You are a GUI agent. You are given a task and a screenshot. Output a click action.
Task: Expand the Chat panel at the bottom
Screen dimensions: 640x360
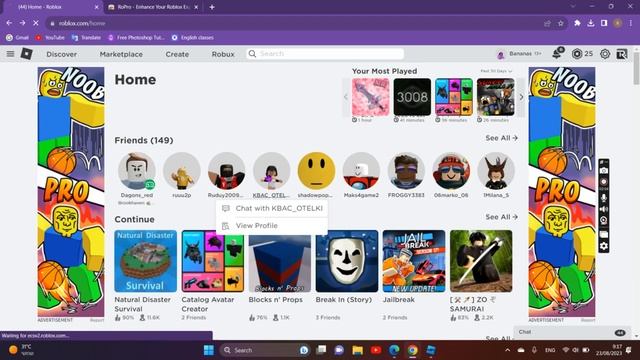pos(572,332)
